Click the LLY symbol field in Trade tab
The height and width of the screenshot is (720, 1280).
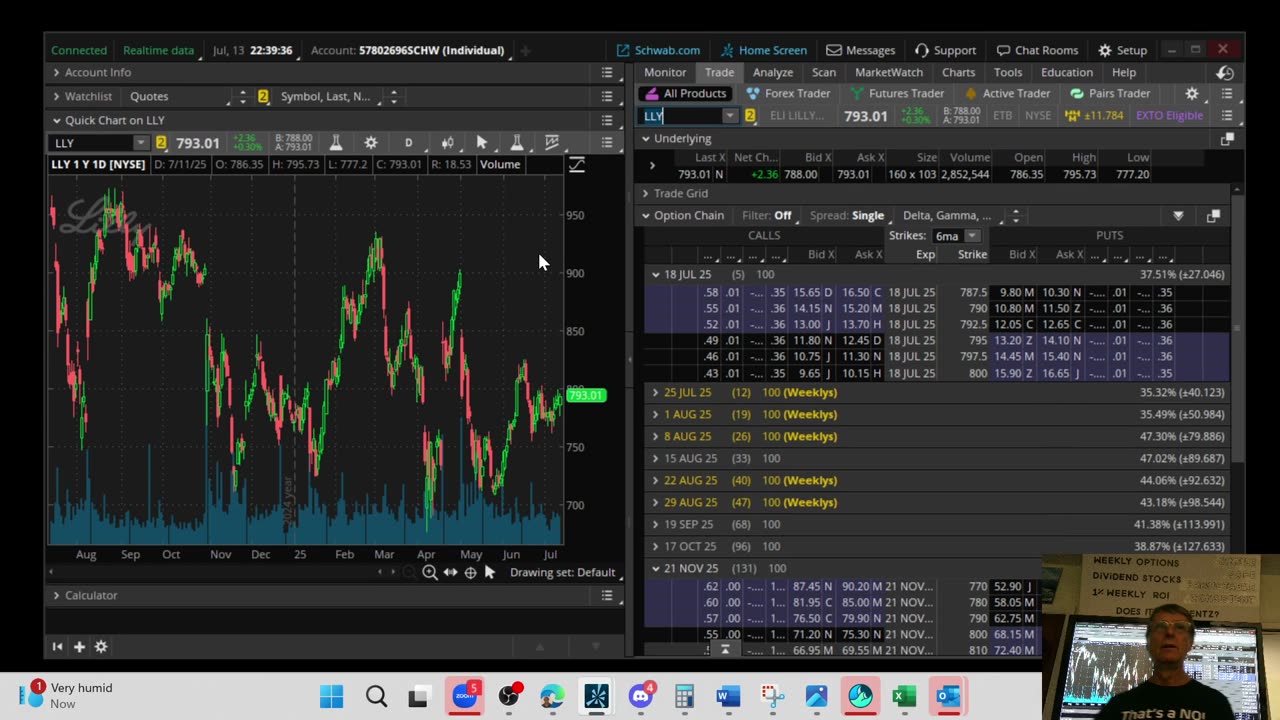tap(682, 116)
